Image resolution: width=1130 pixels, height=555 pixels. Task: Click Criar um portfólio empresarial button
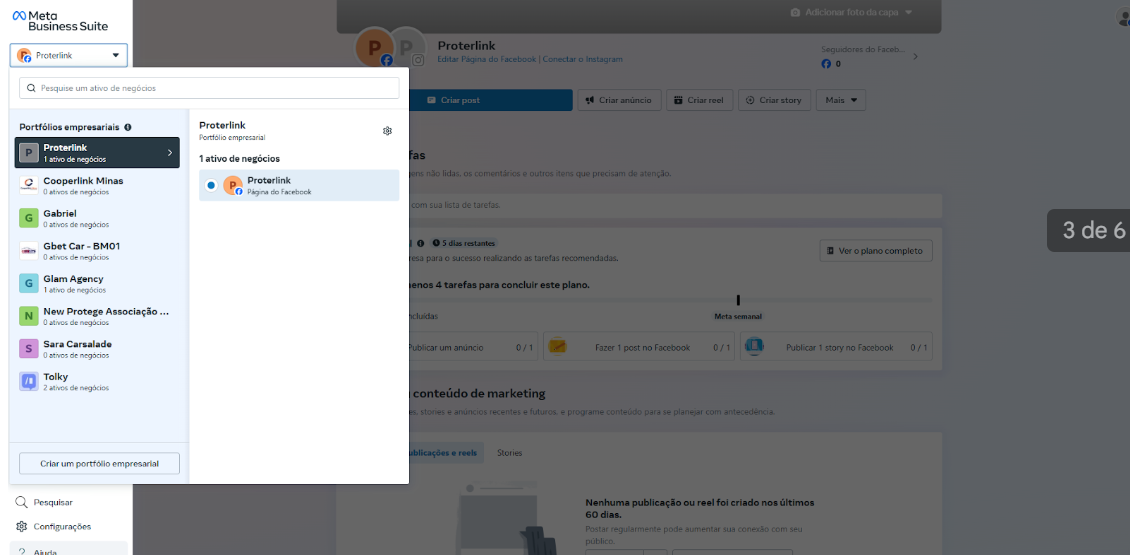tap(99, 463)
